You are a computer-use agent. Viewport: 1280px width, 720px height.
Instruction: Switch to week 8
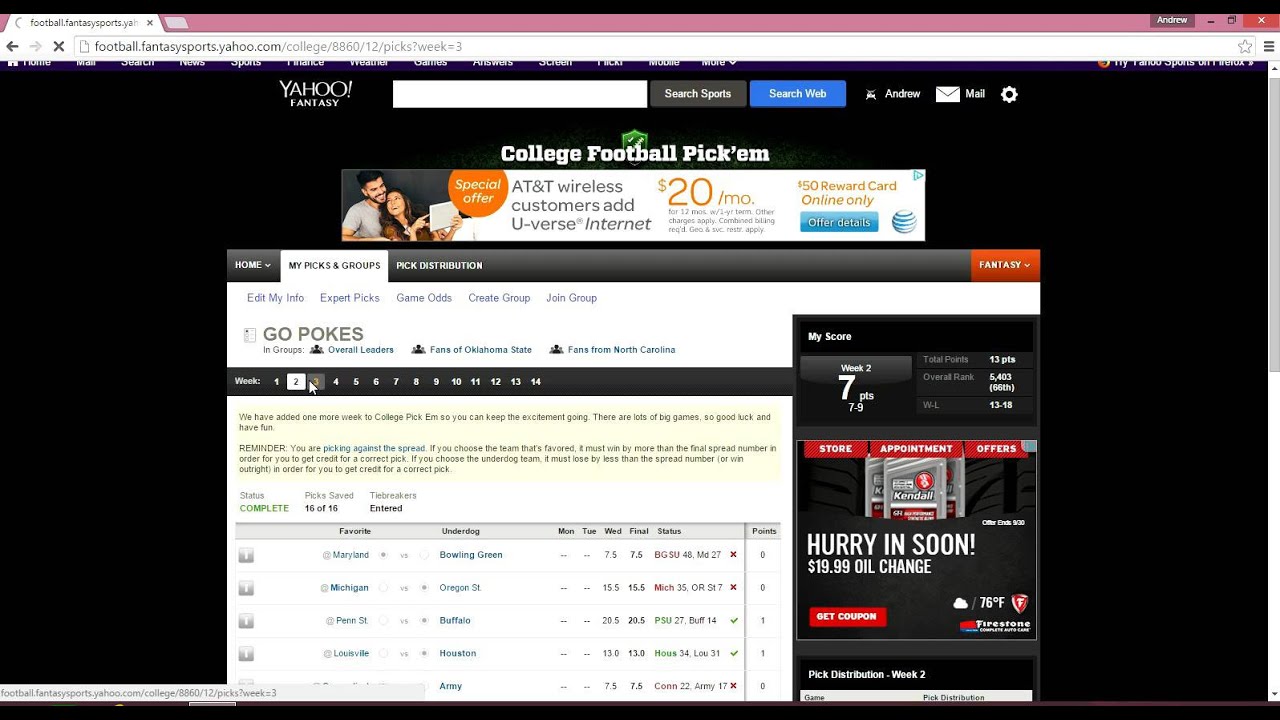(x=416, y=382)
